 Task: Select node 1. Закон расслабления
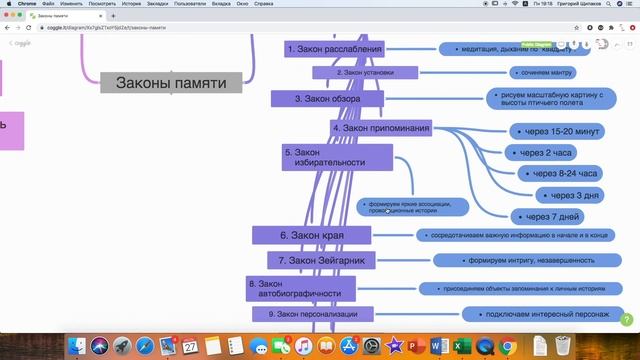[x=334, y=49]
